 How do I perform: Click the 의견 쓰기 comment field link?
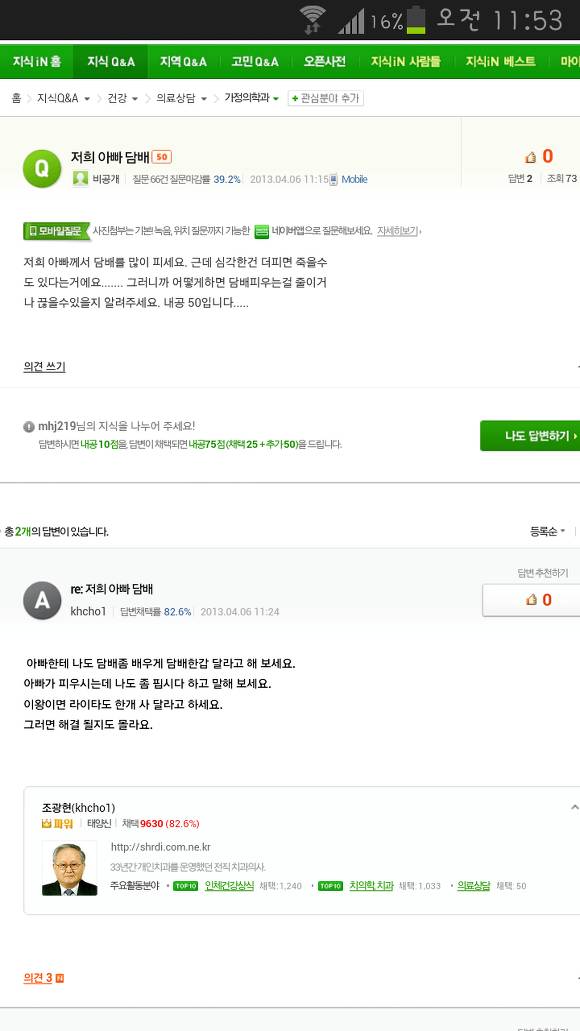click(x=44, y=365)
